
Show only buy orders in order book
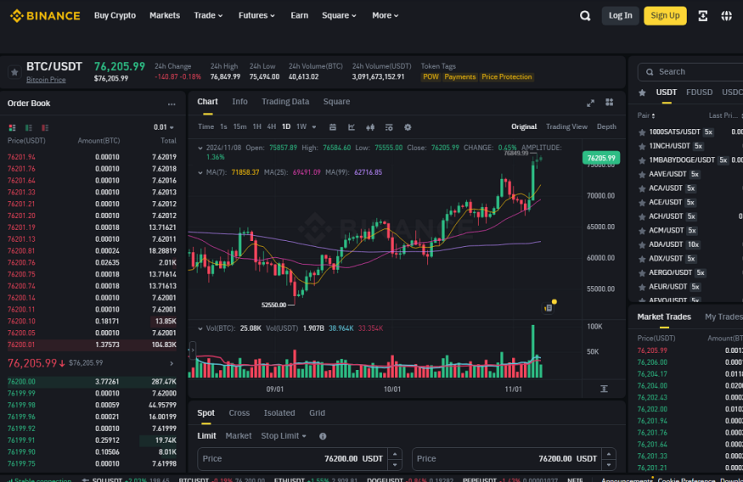point(28,128)
